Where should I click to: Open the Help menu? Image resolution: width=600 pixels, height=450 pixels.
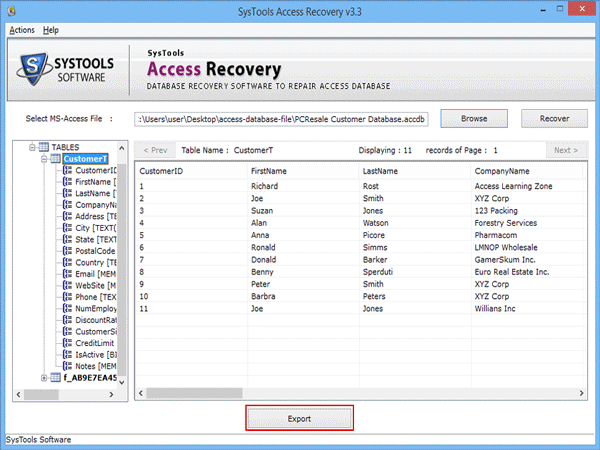click(51, 30)
